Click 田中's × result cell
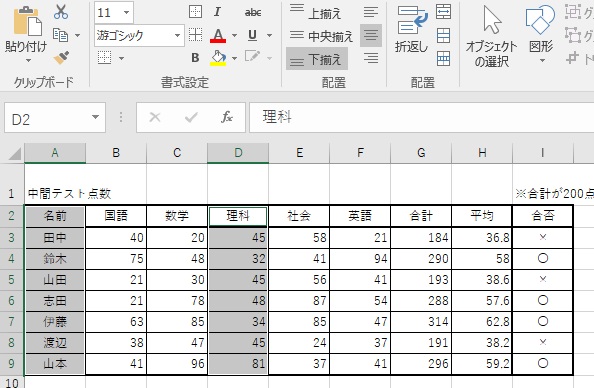This screenshot has width=594, height=388. pos(542,238)
